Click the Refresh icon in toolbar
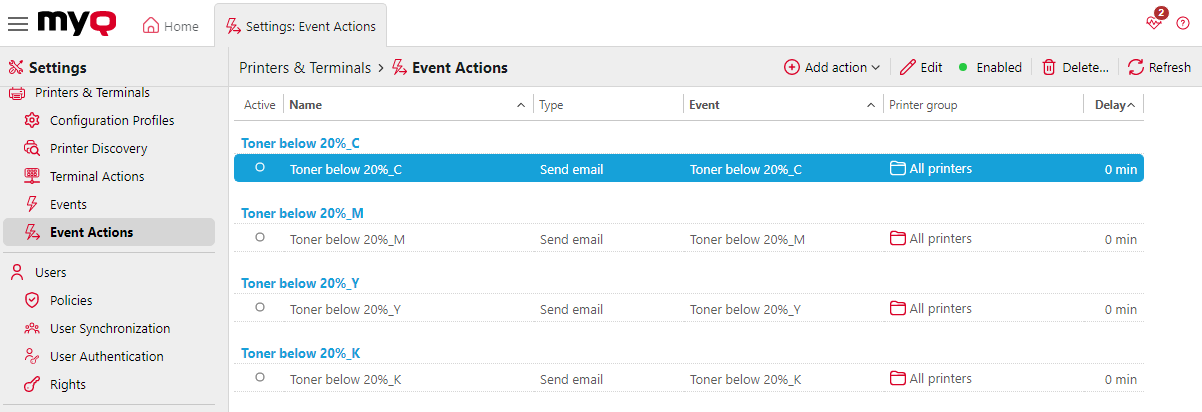This screenshot has height=412, width=1202. (1136, 67)
